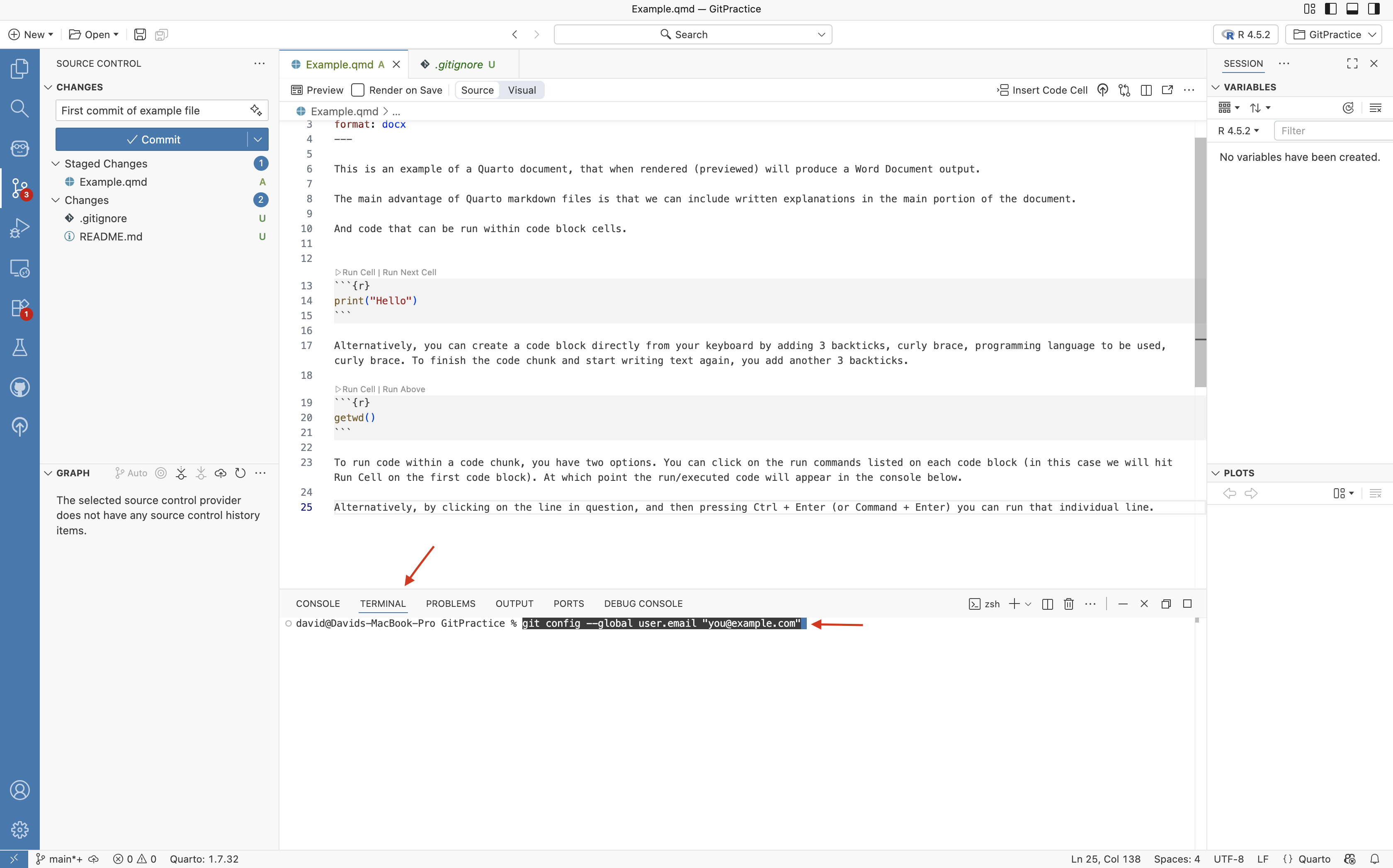The width and height of the screenshot is (1393, 868).
Task: Switch editor to Visual mode
Action: coord(522,90)
